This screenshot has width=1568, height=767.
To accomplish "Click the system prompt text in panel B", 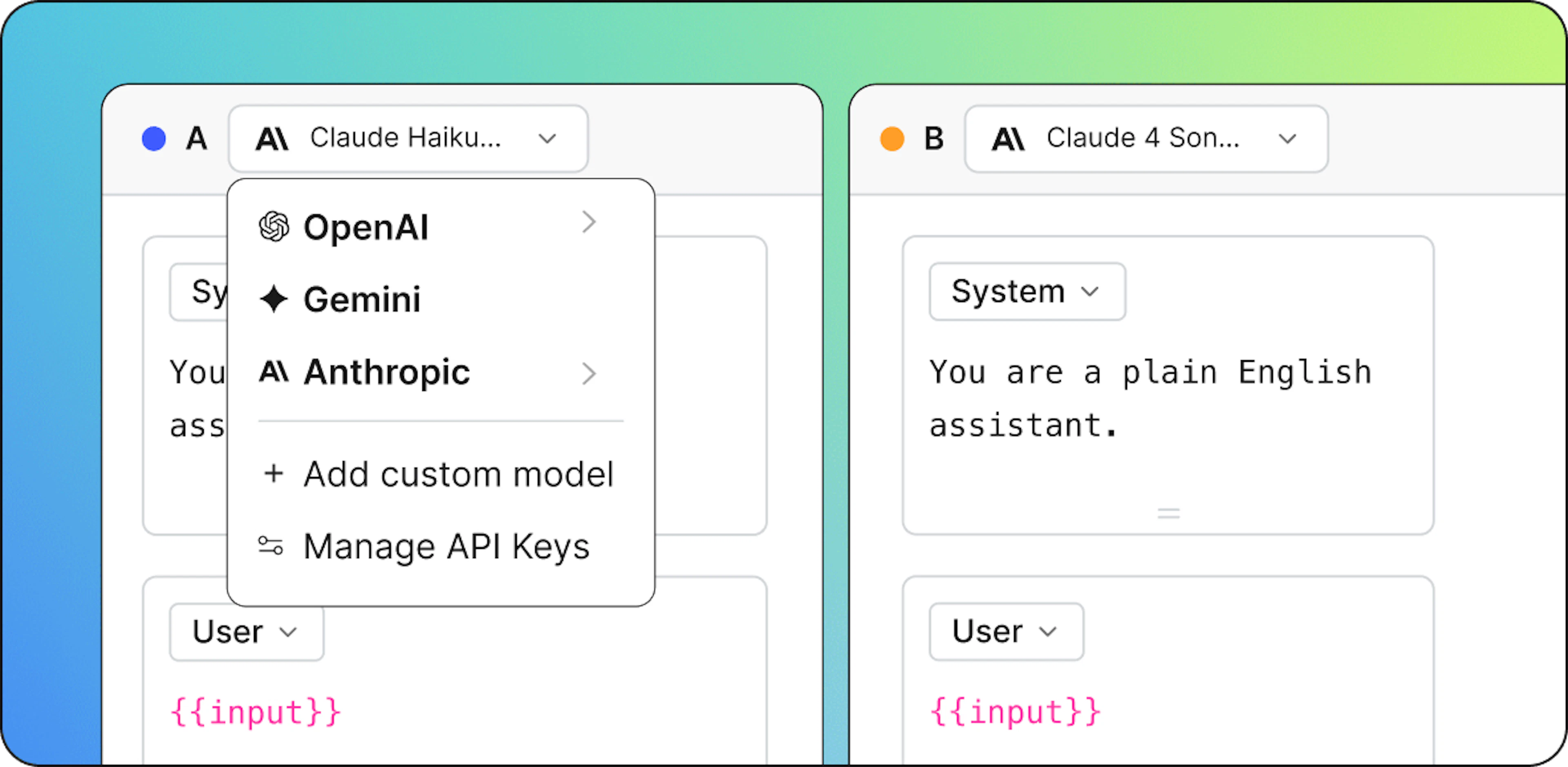I will click(1150, 398).
